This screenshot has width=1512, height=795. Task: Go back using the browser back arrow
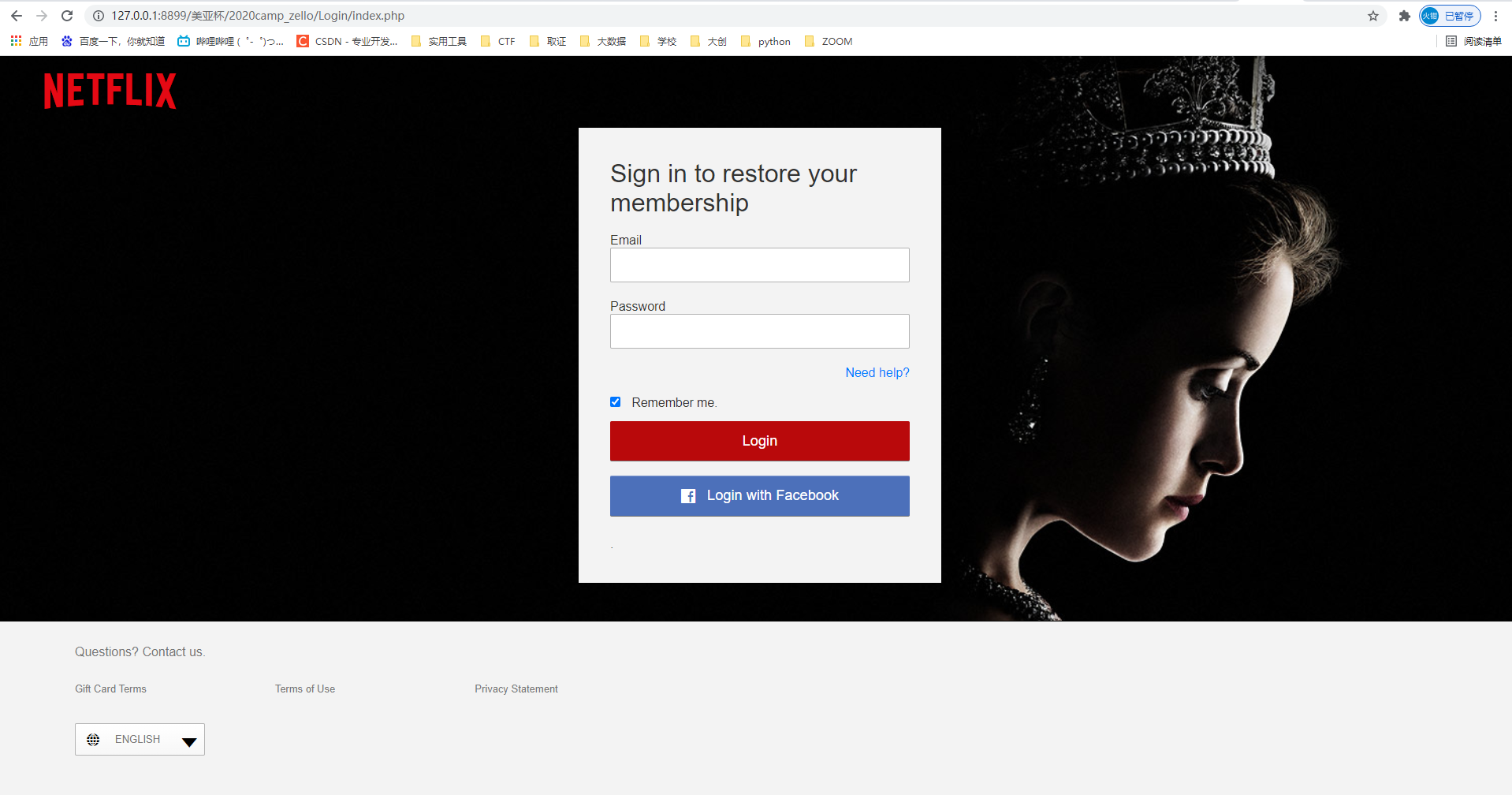click(x=17, y=16)
